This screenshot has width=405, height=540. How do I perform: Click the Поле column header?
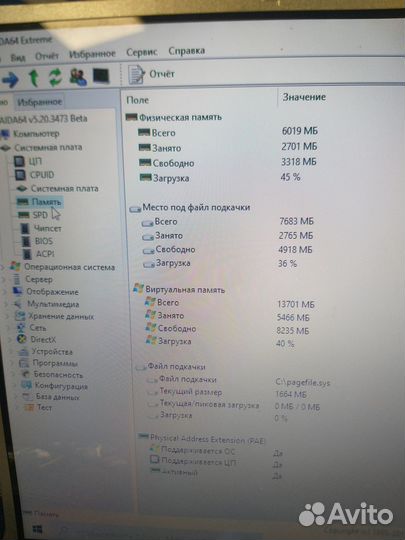click(138, 100)
